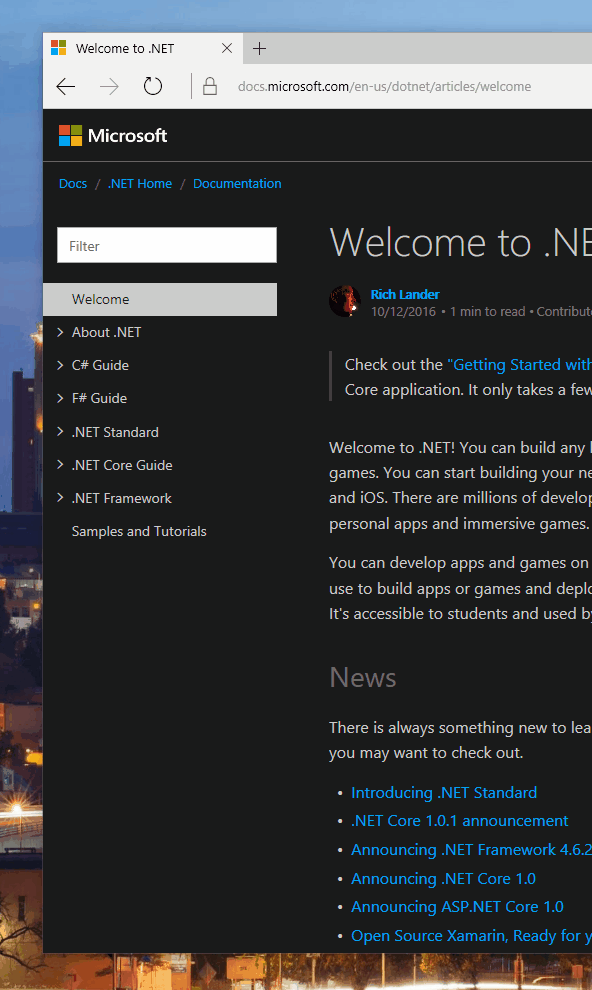Open C# Guide sidebar entry

pyautogui.click(x=100, y=365)
